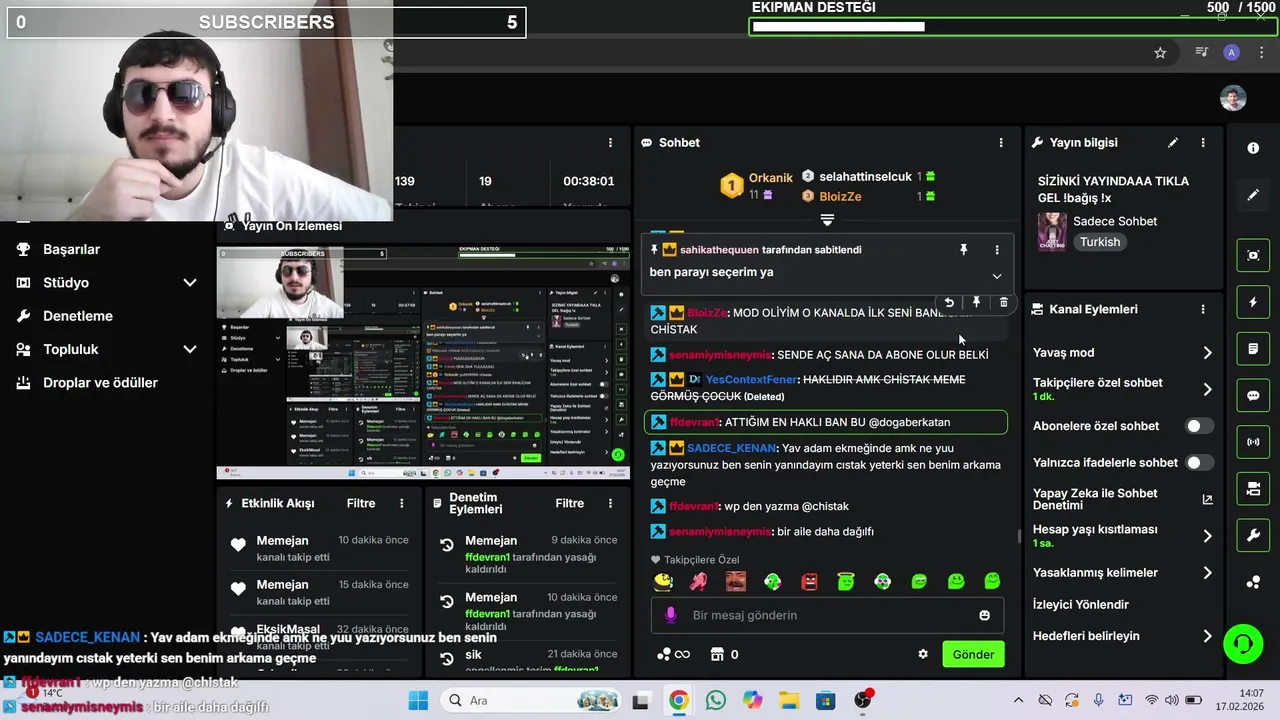Image resolution: width=1280 pixels, height=720 pixels.
Task: Open Hesap yaşı kısıtlaması settings
Action: pos(1122,536)
